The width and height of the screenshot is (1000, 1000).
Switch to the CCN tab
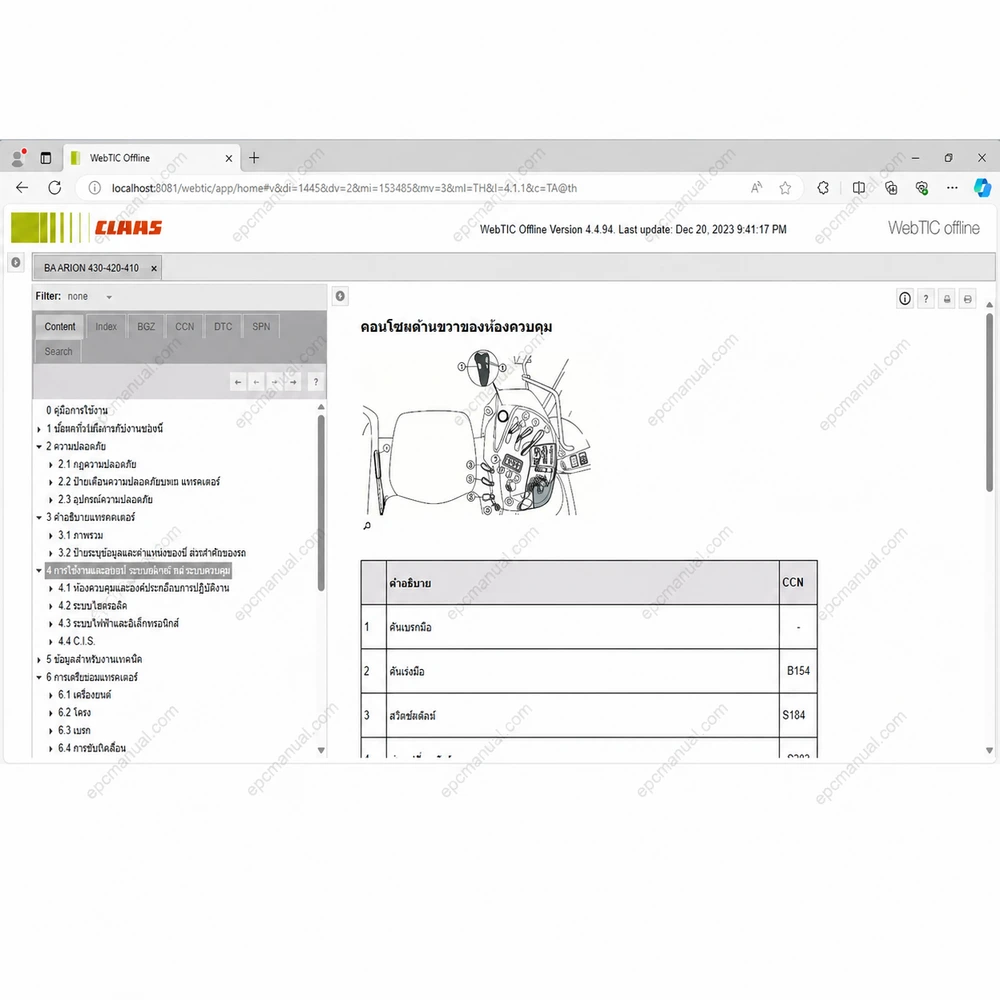[x=185, y=327]
